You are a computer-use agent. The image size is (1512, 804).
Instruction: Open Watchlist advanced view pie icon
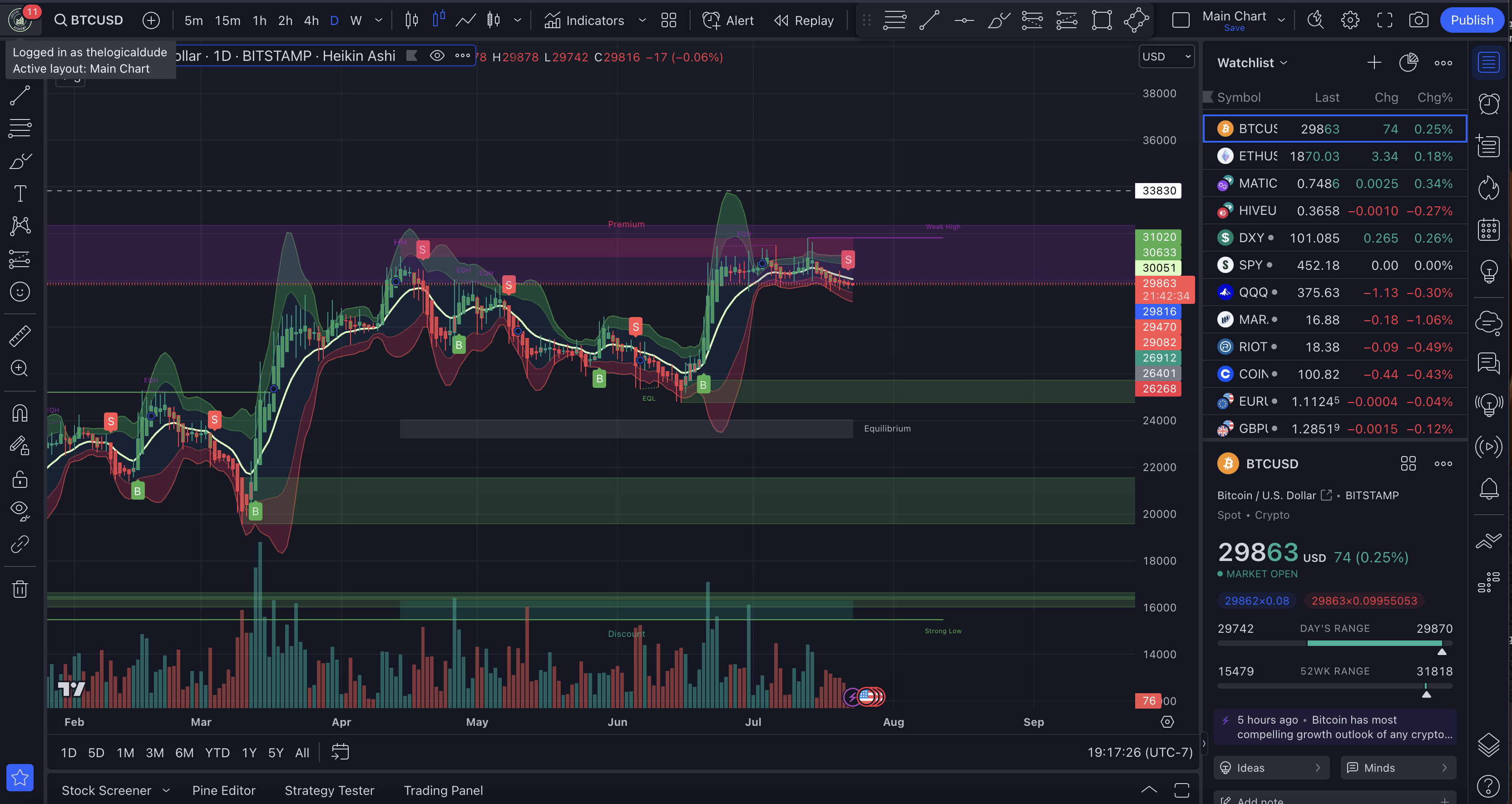1408,63
